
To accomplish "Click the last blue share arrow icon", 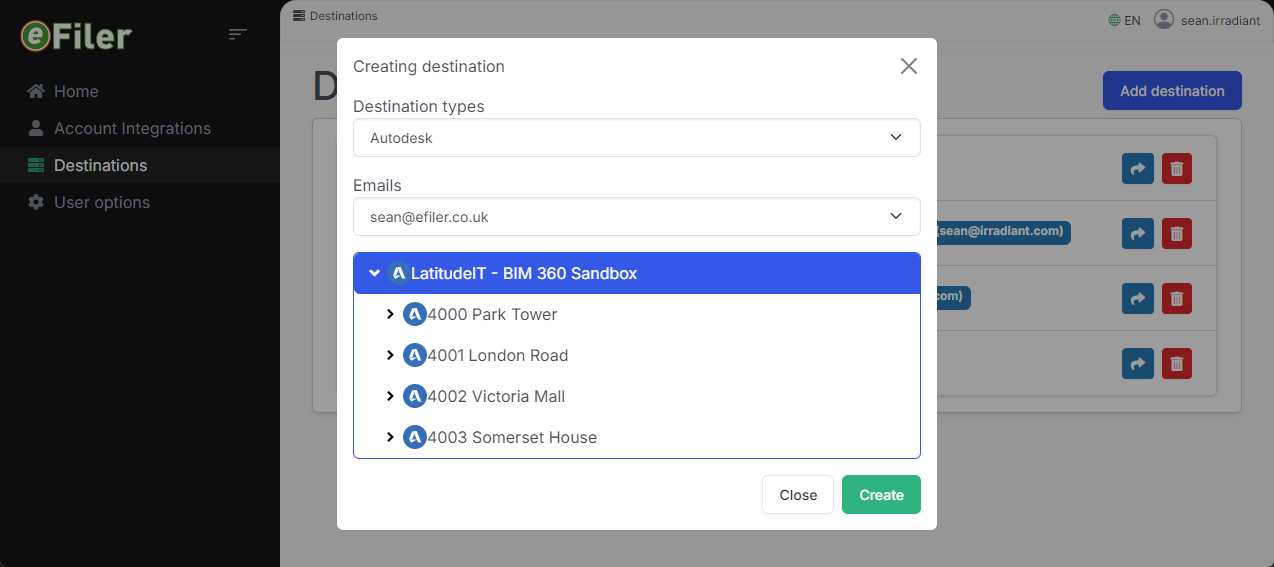I will point(1137,363).
